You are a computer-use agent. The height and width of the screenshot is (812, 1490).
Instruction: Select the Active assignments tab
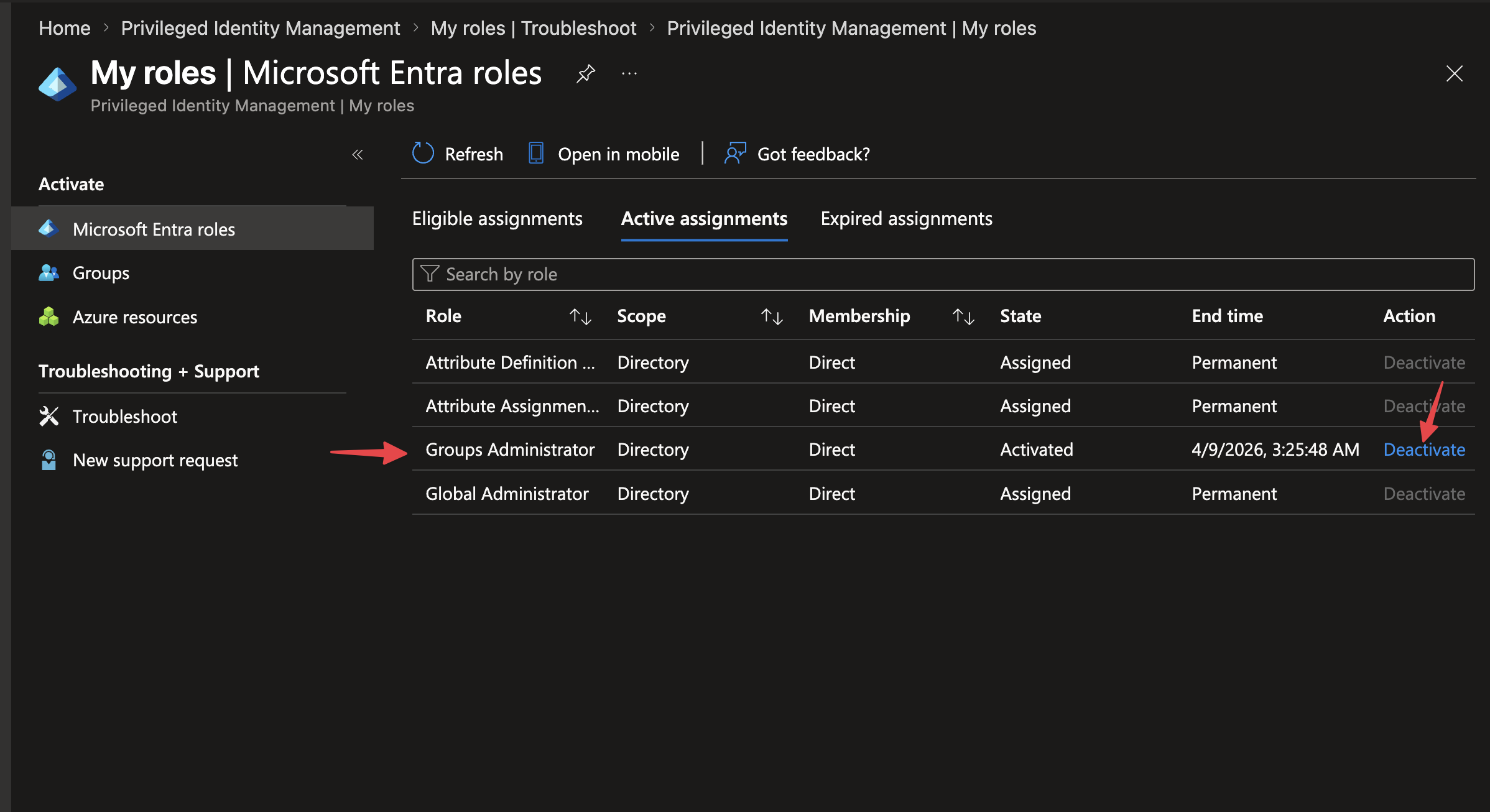pyautogui.click(x=704, y=219)
